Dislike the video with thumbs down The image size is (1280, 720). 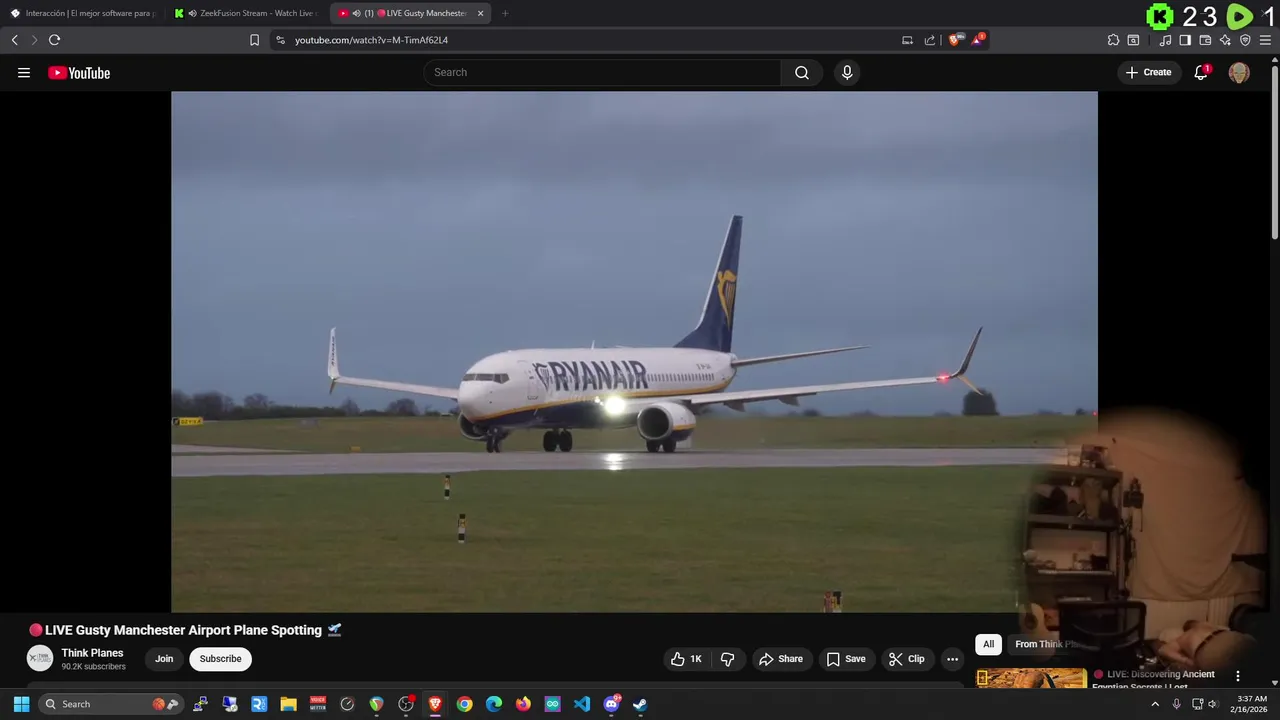tap(728, 659)
